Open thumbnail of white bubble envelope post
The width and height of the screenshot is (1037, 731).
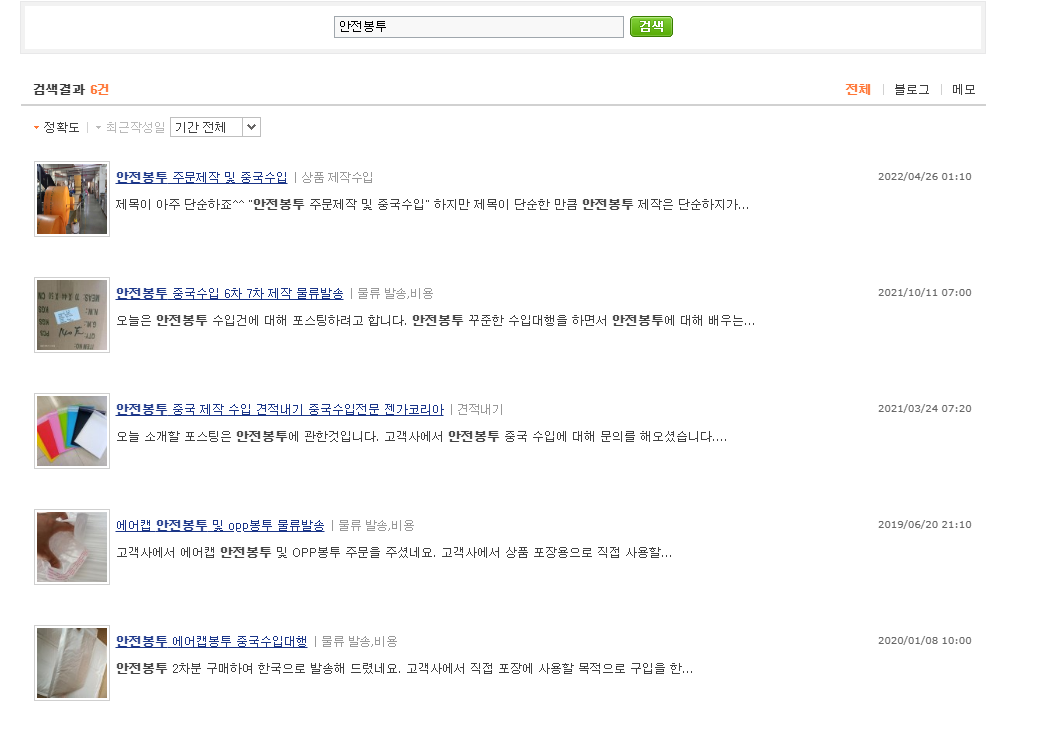pyautogui.click(x=72, y=663)
